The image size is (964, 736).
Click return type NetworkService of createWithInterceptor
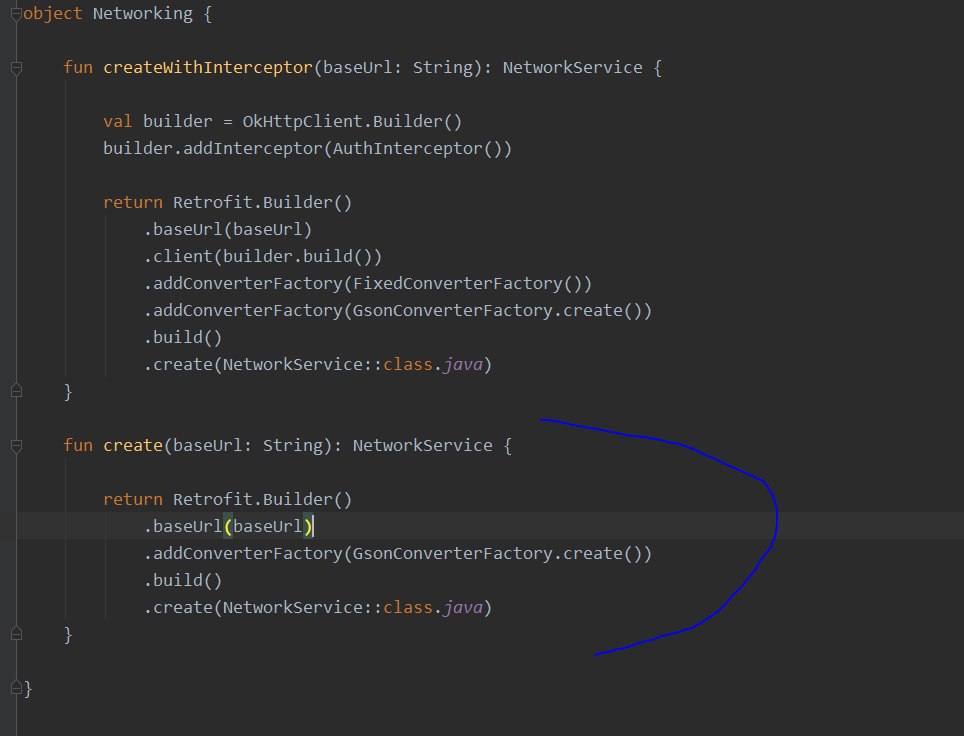(572, 67)
